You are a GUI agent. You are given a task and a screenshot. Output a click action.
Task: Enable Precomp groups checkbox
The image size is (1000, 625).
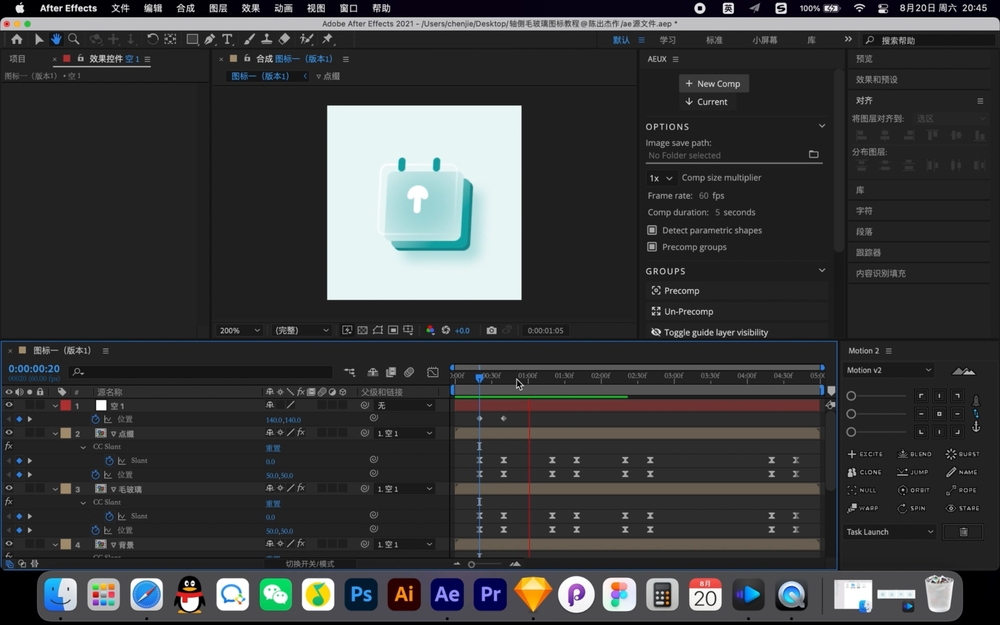652,247
